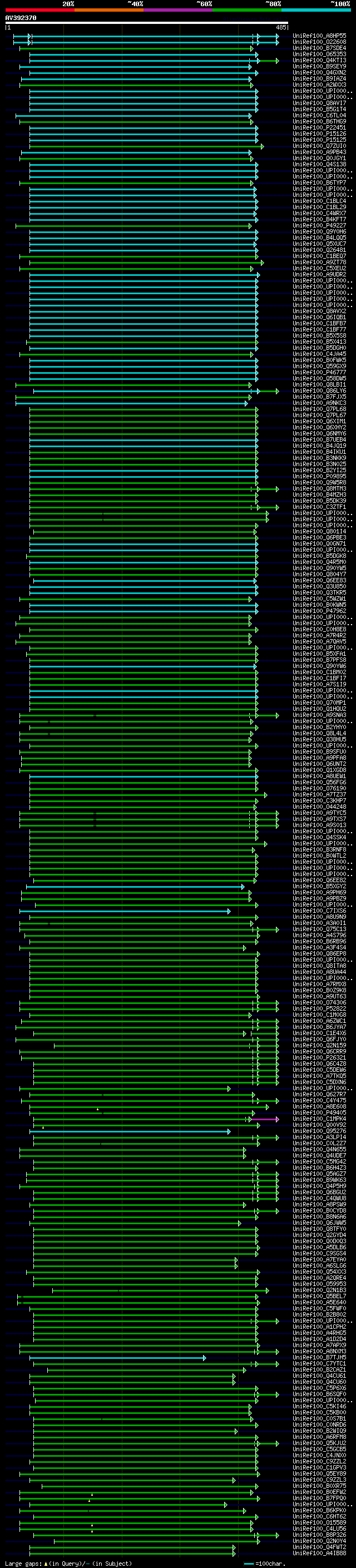Select the UniRef100_B4KFT7 label
This screenshot has height=1568, width=356.
tap(319, 219)
